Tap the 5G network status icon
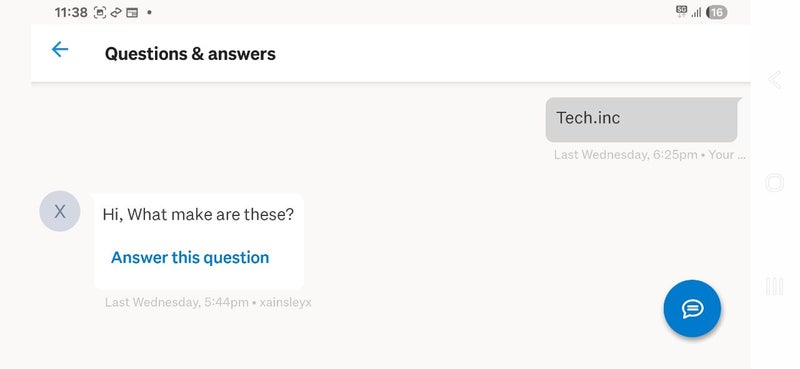This screenshot has height=369, width=800. [x=682, y=12]
